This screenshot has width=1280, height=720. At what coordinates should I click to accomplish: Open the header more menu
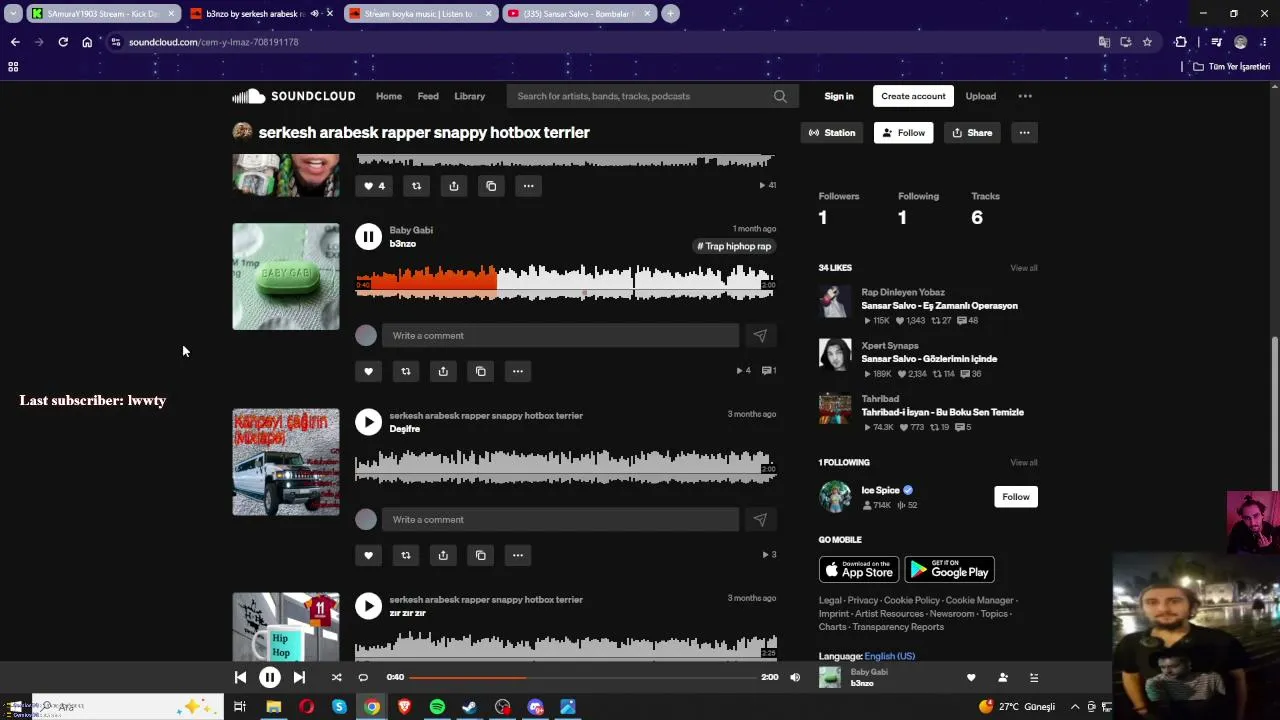click(1025, 96)
